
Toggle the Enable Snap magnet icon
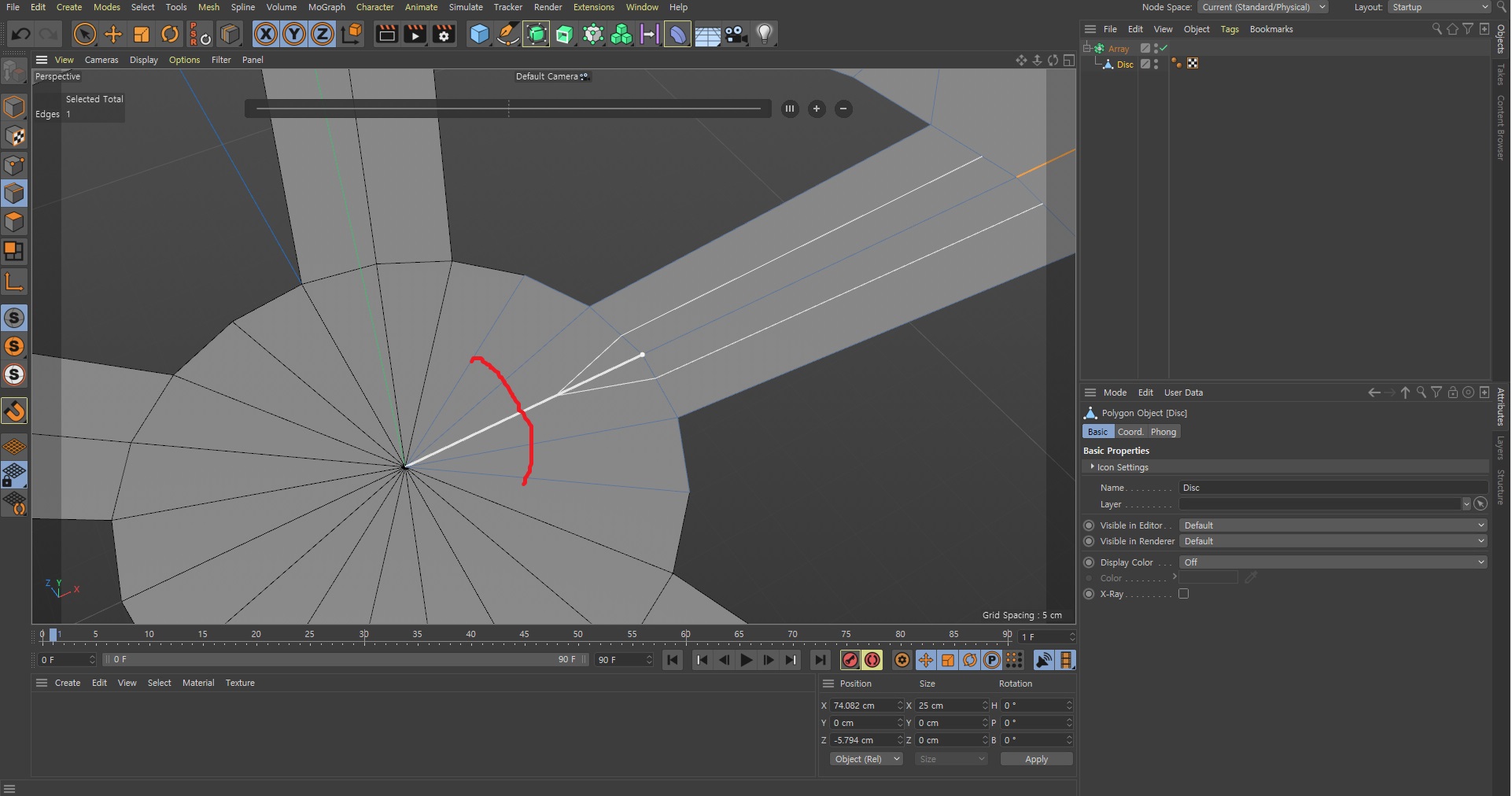coord(14,411)
